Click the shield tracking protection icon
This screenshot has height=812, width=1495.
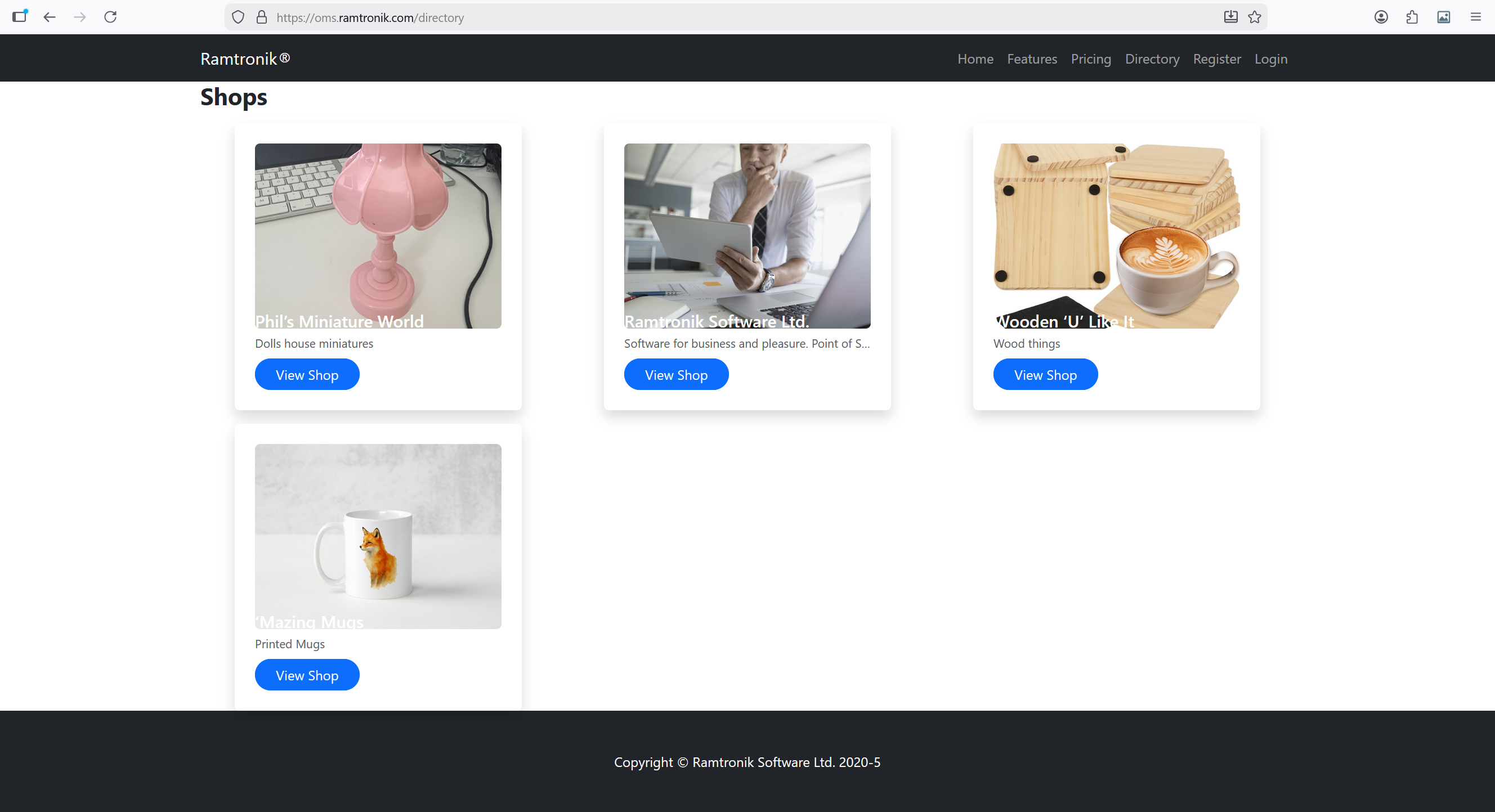click(x=238, y=17)
